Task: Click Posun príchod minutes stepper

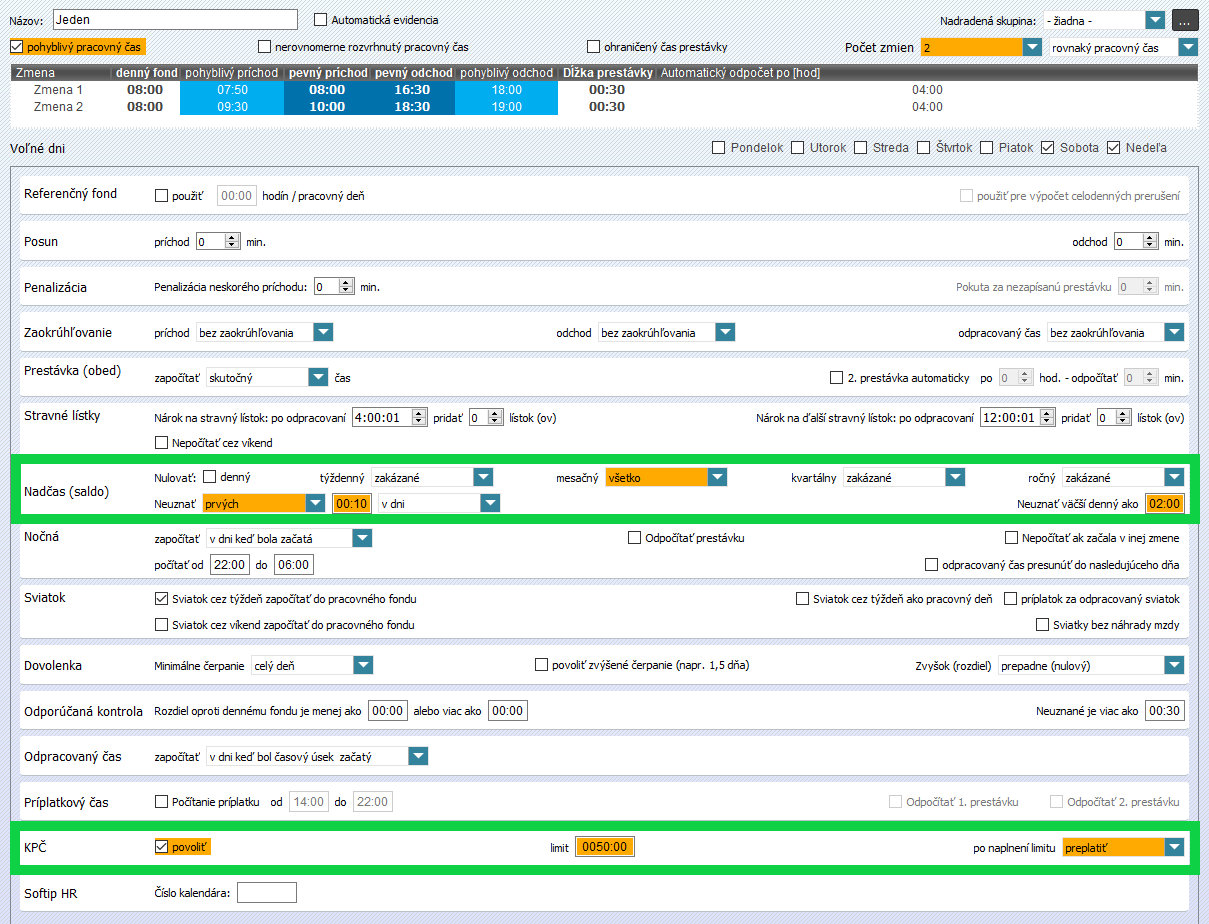Action: coord(233,242)
